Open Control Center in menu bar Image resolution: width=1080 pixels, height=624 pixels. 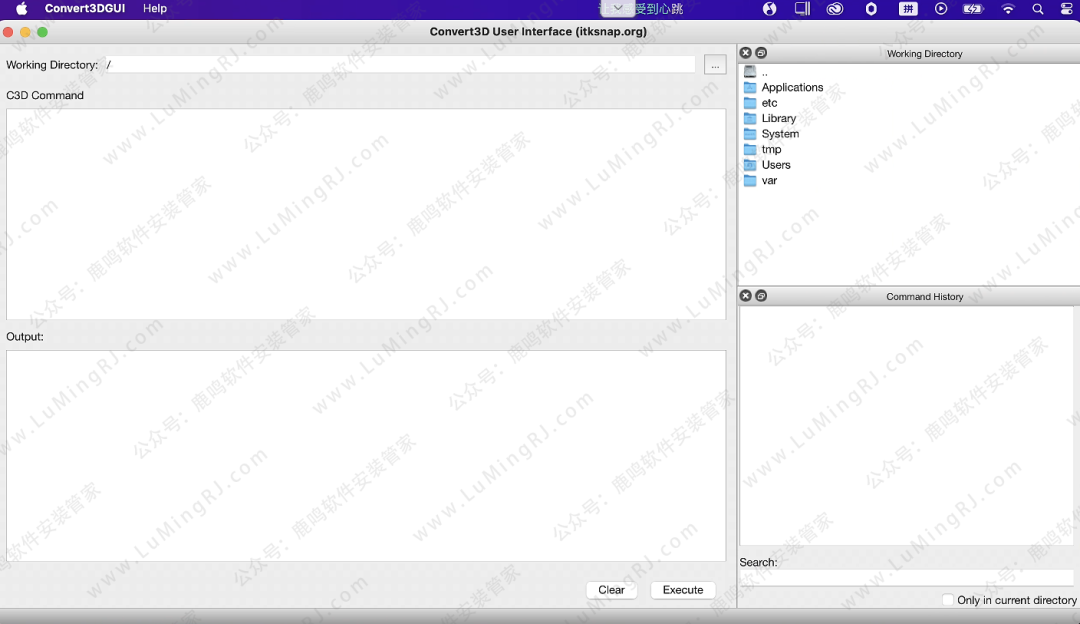pos(1066,9)
